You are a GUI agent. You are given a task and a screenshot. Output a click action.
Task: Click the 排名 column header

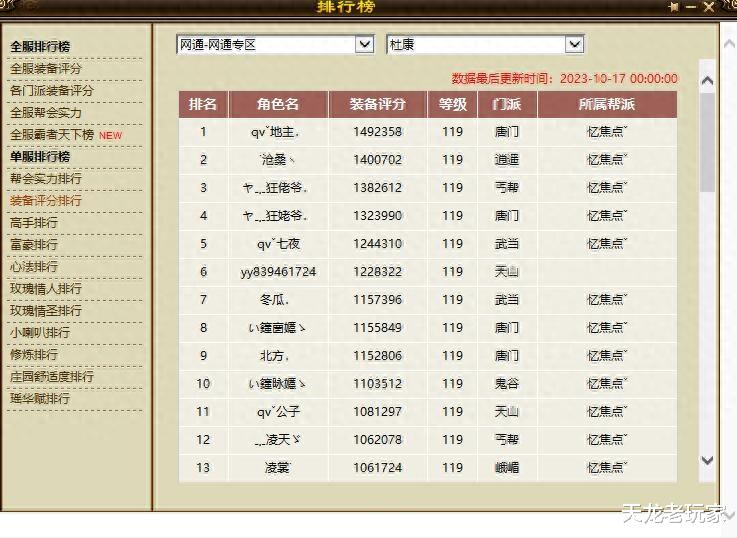pyautogui.click(x=203, y=104)
